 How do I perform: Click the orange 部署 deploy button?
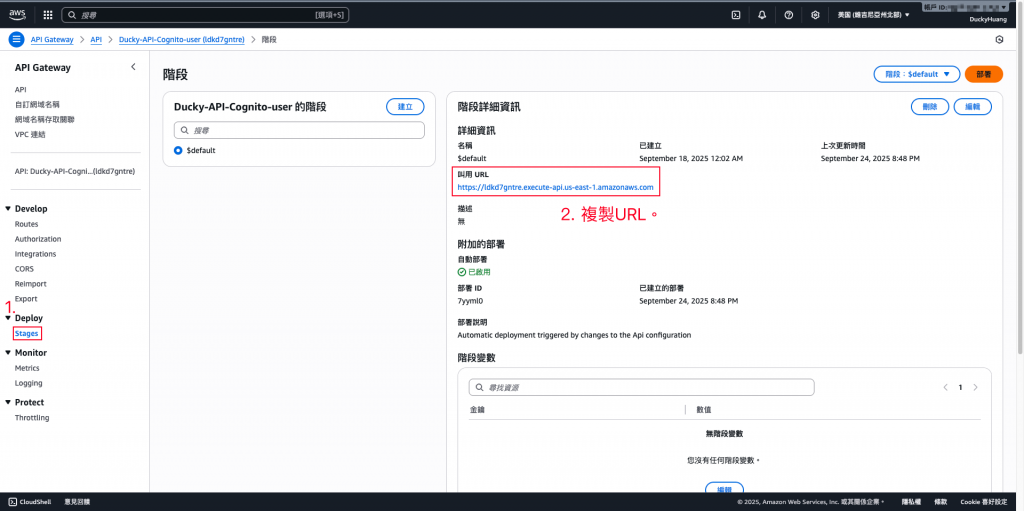pos(984,74)
